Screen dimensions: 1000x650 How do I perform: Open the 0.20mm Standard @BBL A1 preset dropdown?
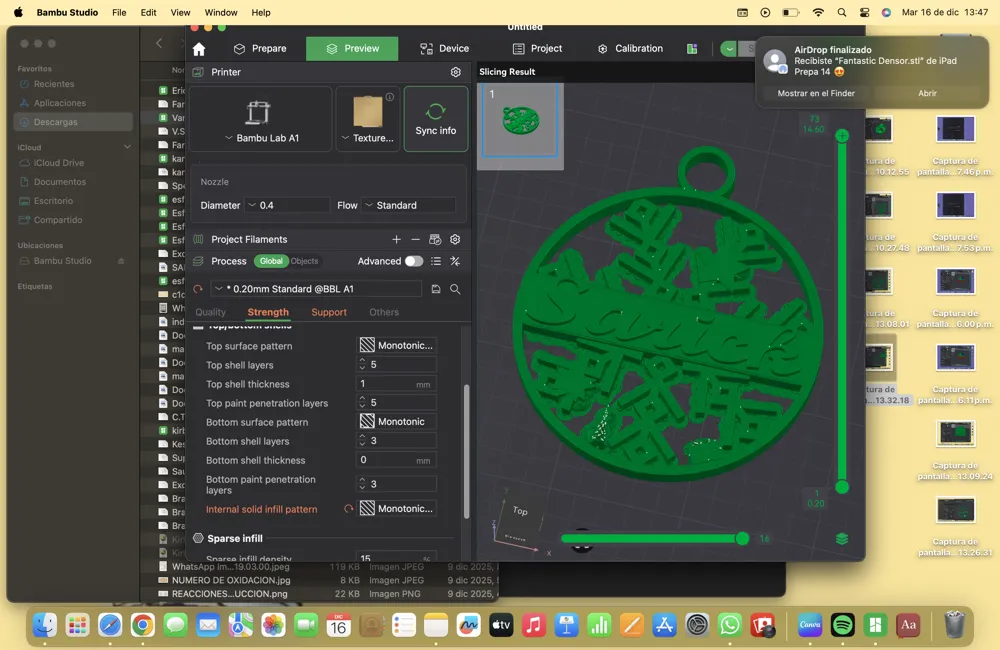coord(316,289)
